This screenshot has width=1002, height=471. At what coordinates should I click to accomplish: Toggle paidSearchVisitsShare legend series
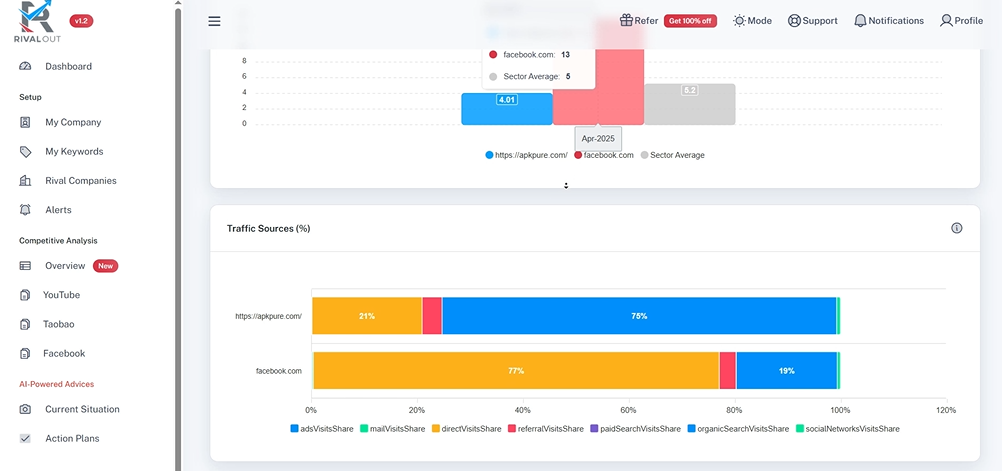[635, 429]
